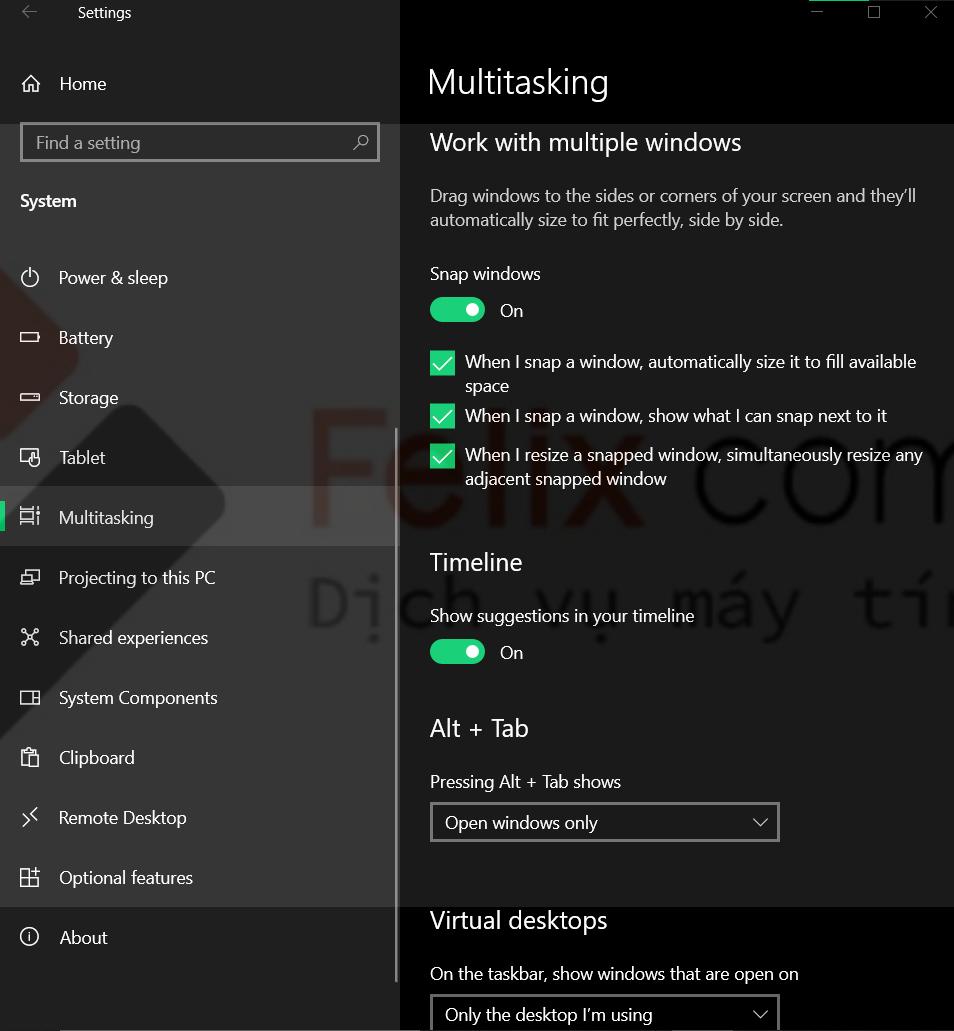Open Projecting to this PC settings

coord(136,578)
